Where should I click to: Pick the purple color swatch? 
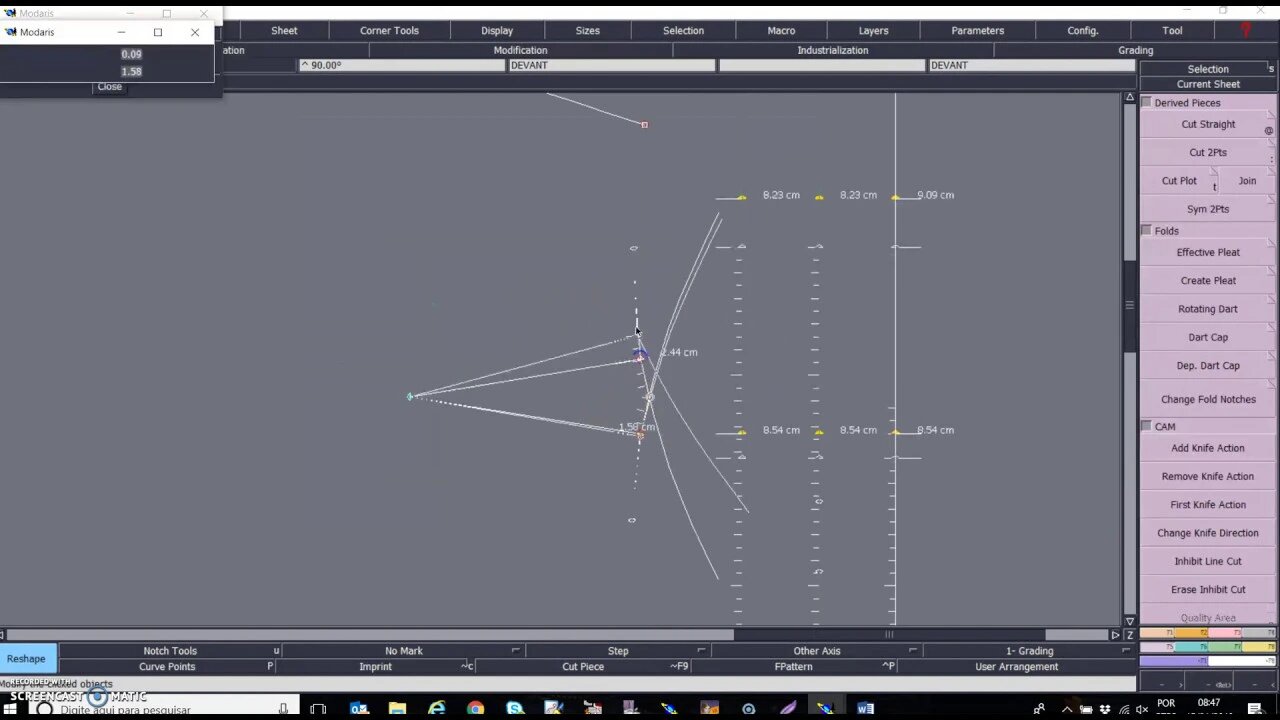[x=1174, y=661]
